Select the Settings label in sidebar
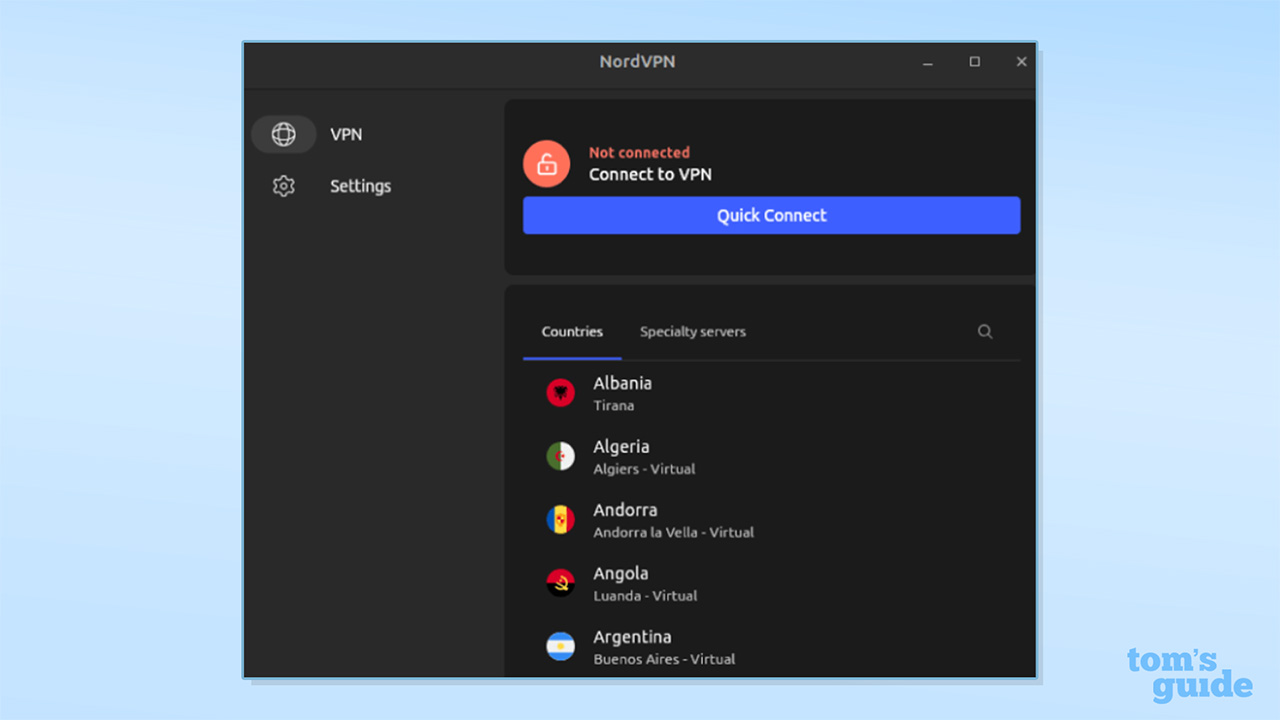 pyautogui.click(x=360, y=186)
